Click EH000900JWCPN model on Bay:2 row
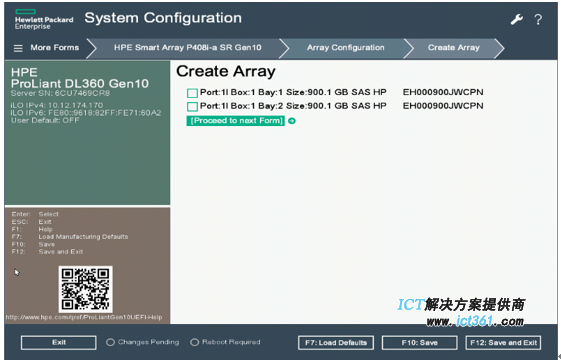The width and height of the screenshot is (561, 362). (x=443, y=106)
